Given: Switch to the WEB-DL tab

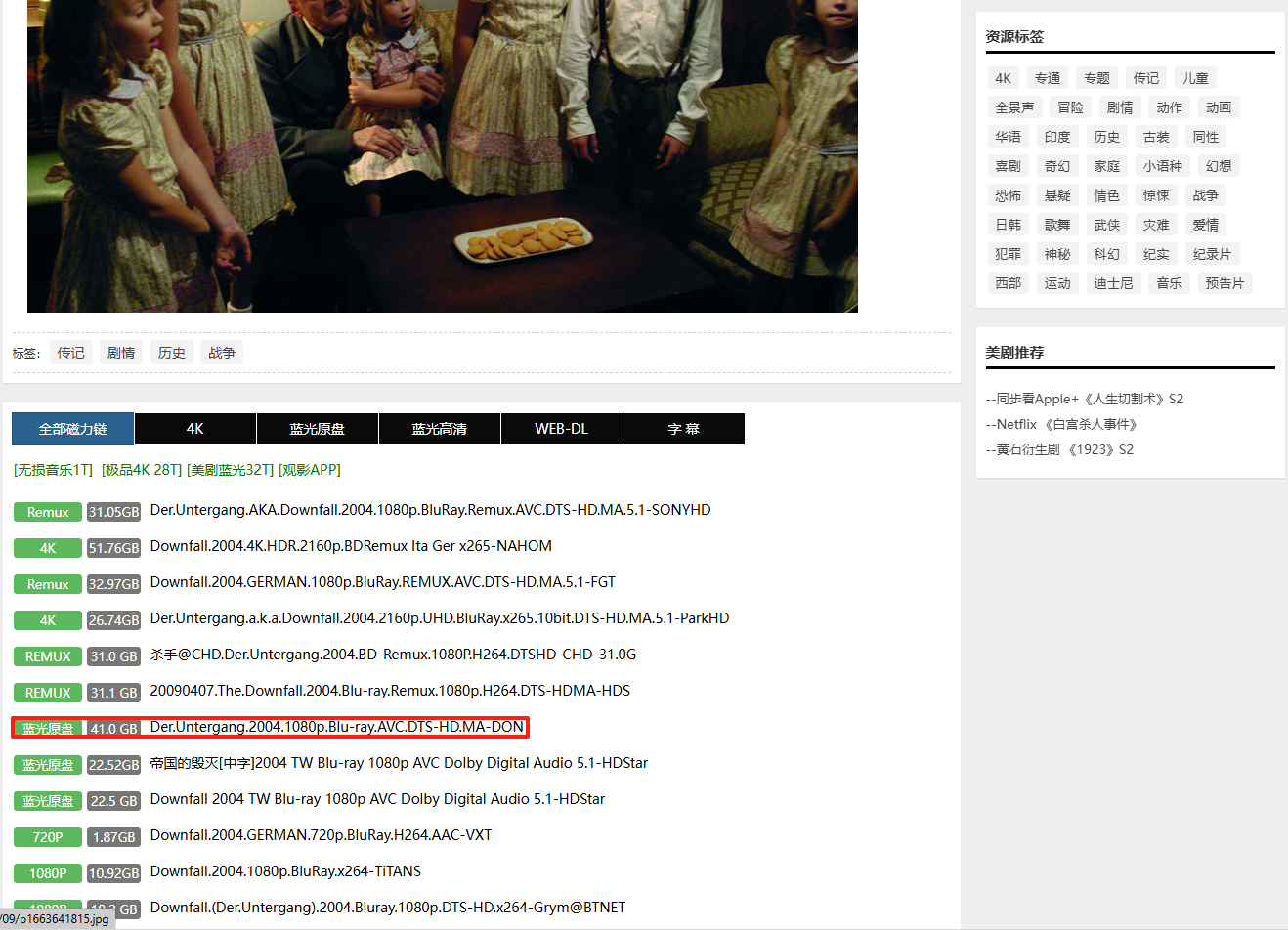Looking at the screenshot, I should coord(562,429).
